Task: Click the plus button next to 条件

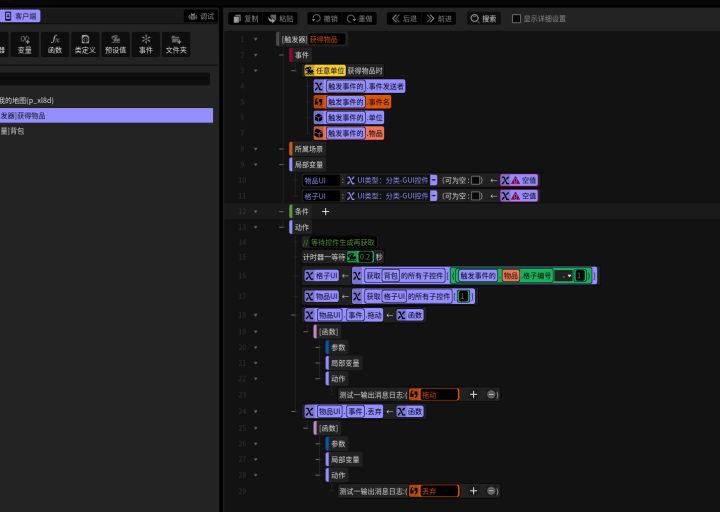Action: (325, 212)
